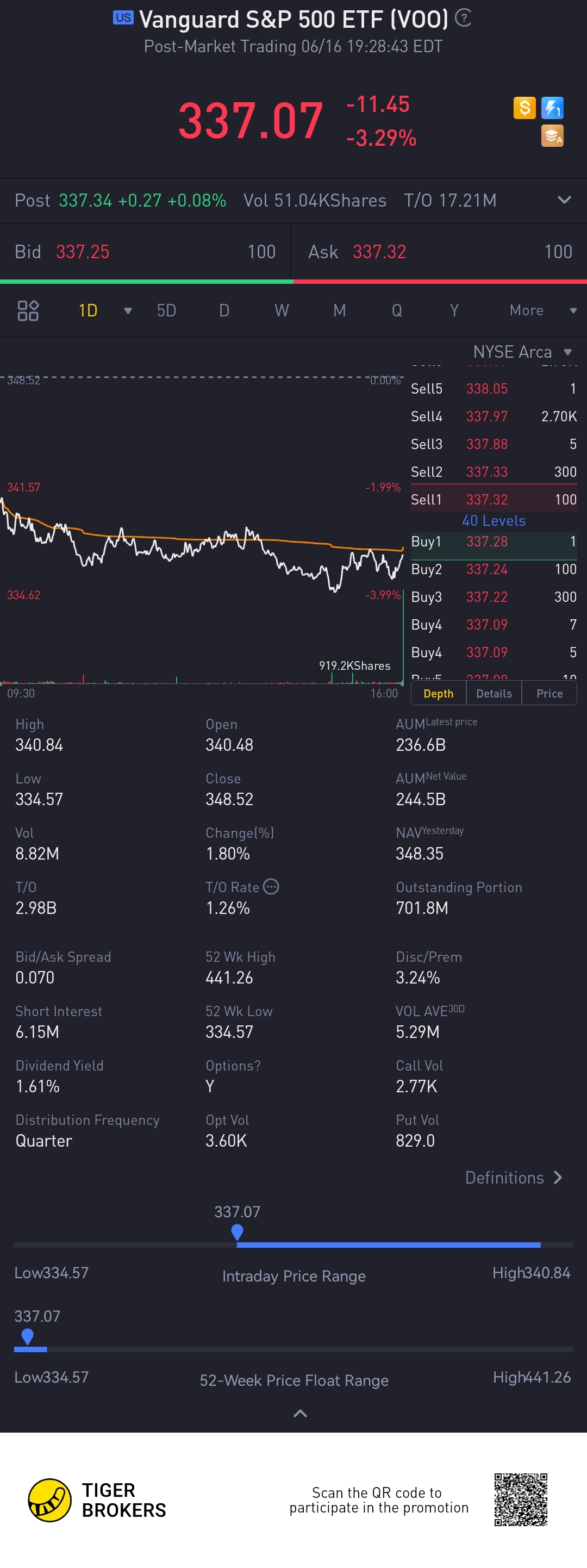Select the Sell5 338.05 order row

click(494, 388)
